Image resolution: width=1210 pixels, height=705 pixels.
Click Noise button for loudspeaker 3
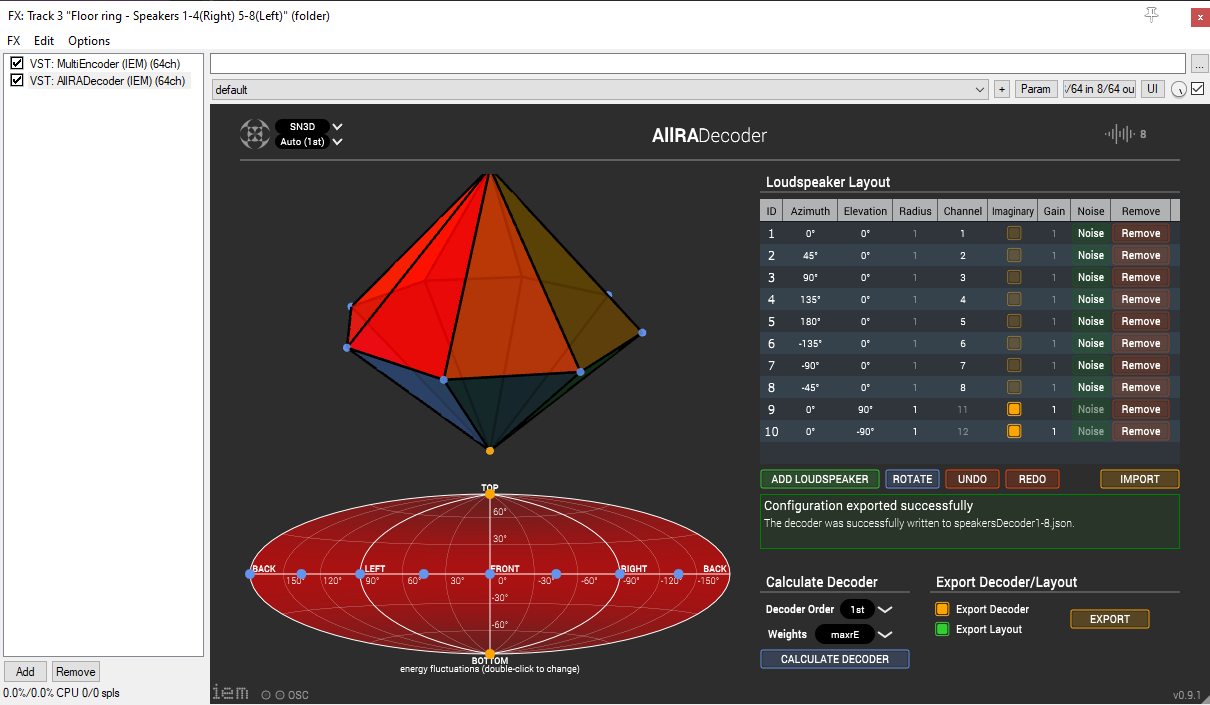1091,277
